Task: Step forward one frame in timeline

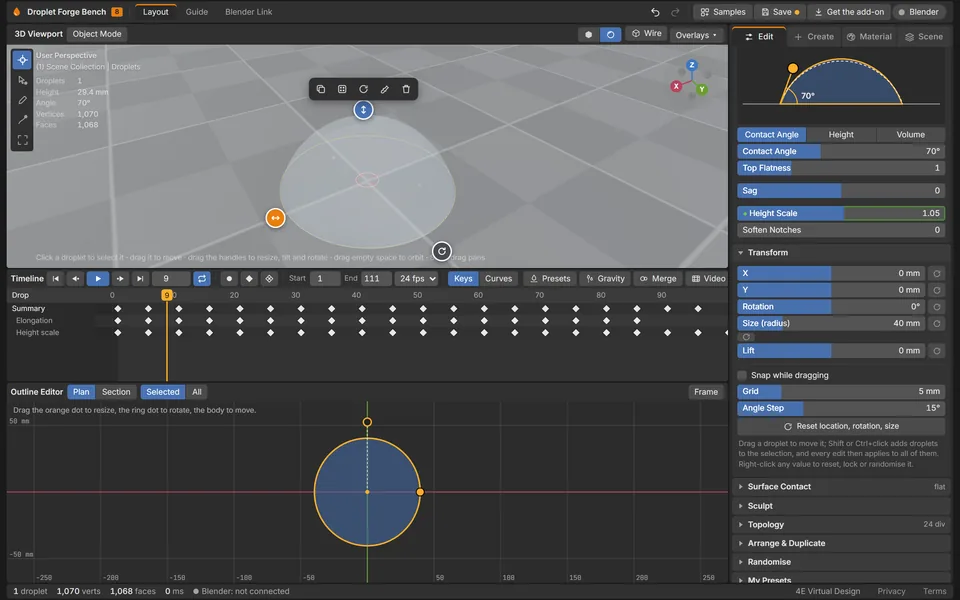Action: 120,279
